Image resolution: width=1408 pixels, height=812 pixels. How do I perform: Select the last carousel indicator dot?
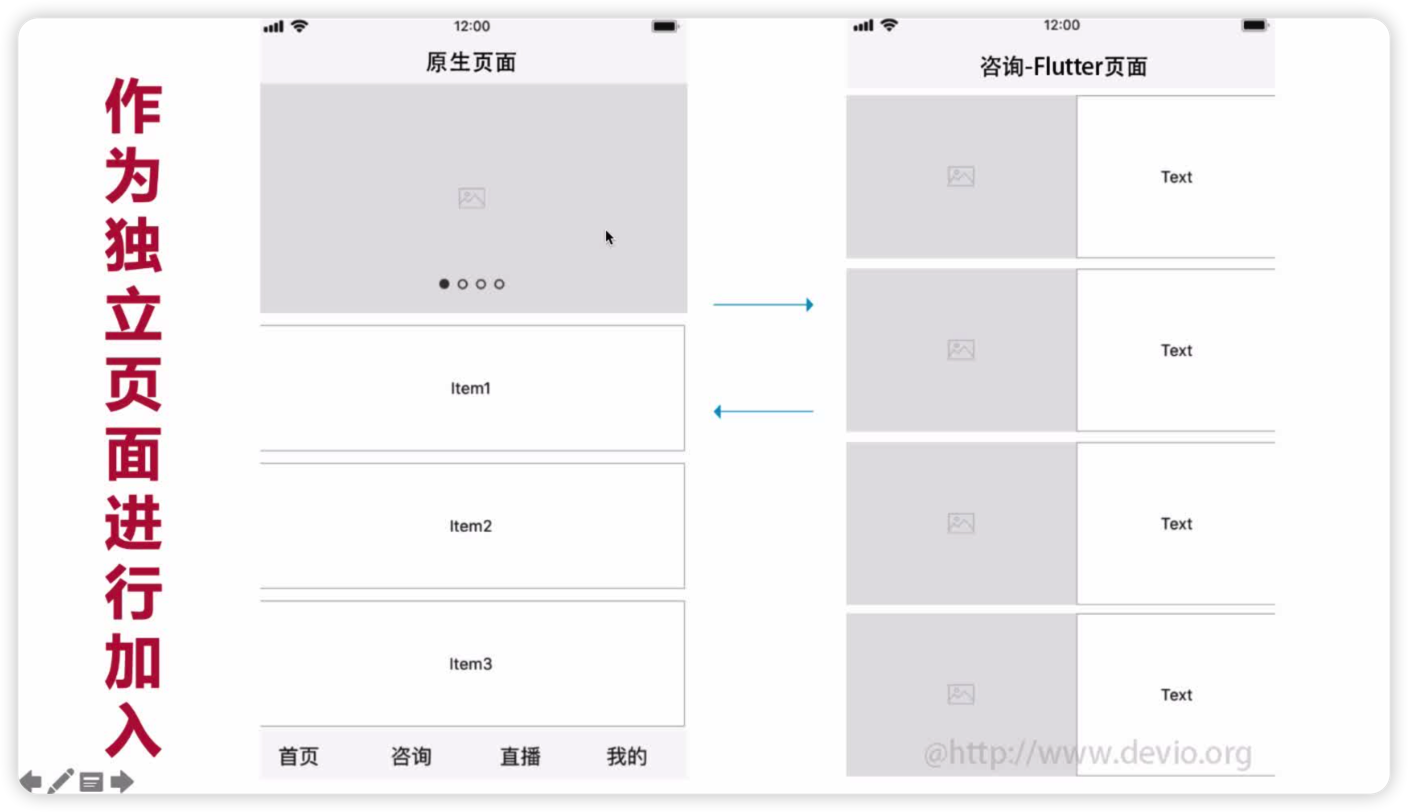(x=499, y=284)
